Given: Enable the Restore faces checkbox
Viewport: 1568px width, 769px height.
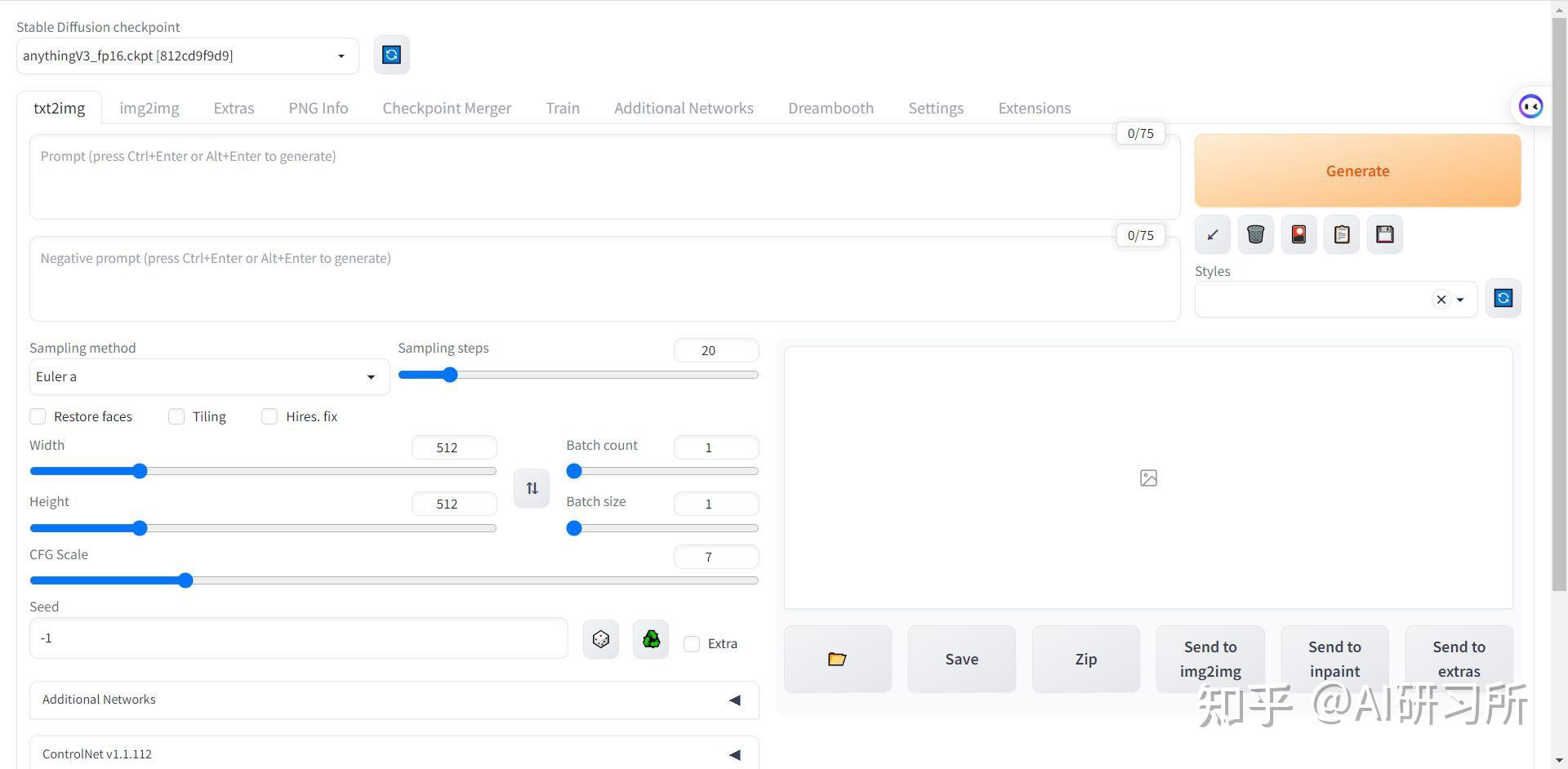Looking at the screenshot, I should 38,416.
